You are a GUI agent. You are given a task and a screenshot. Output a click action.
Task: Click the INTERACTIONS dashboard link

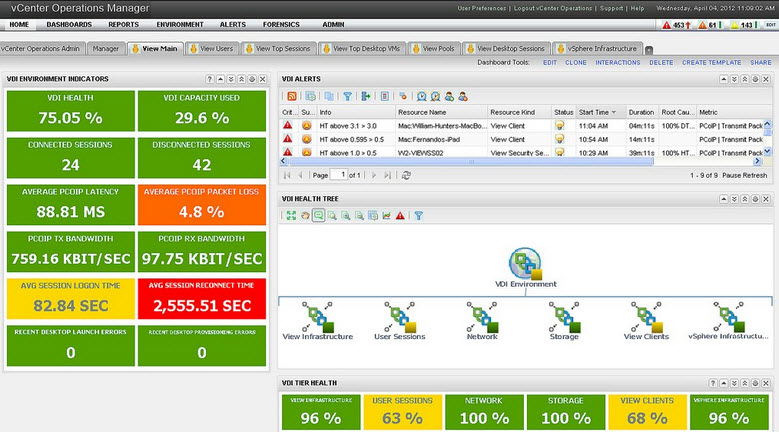(x=618, y=63)
